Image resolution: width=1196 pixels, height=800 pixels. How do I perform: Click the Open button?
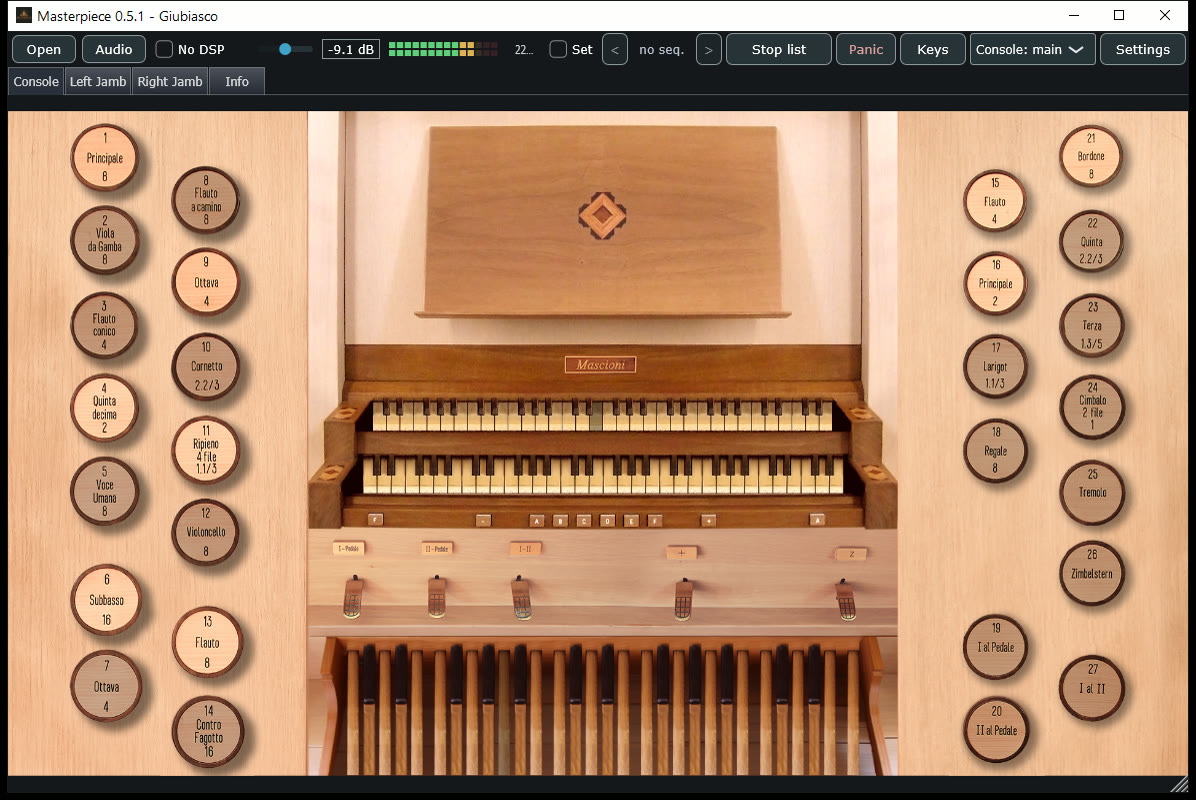tap(43, 50)
